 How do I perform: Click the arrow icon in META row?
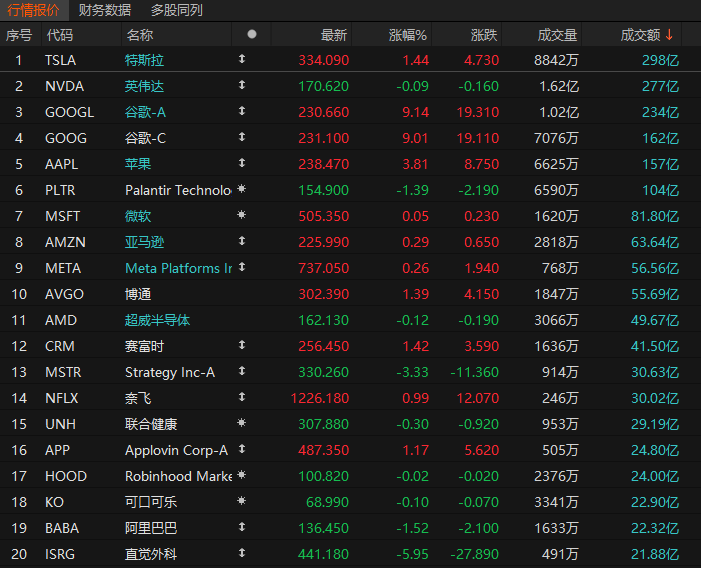click(242, 267)
